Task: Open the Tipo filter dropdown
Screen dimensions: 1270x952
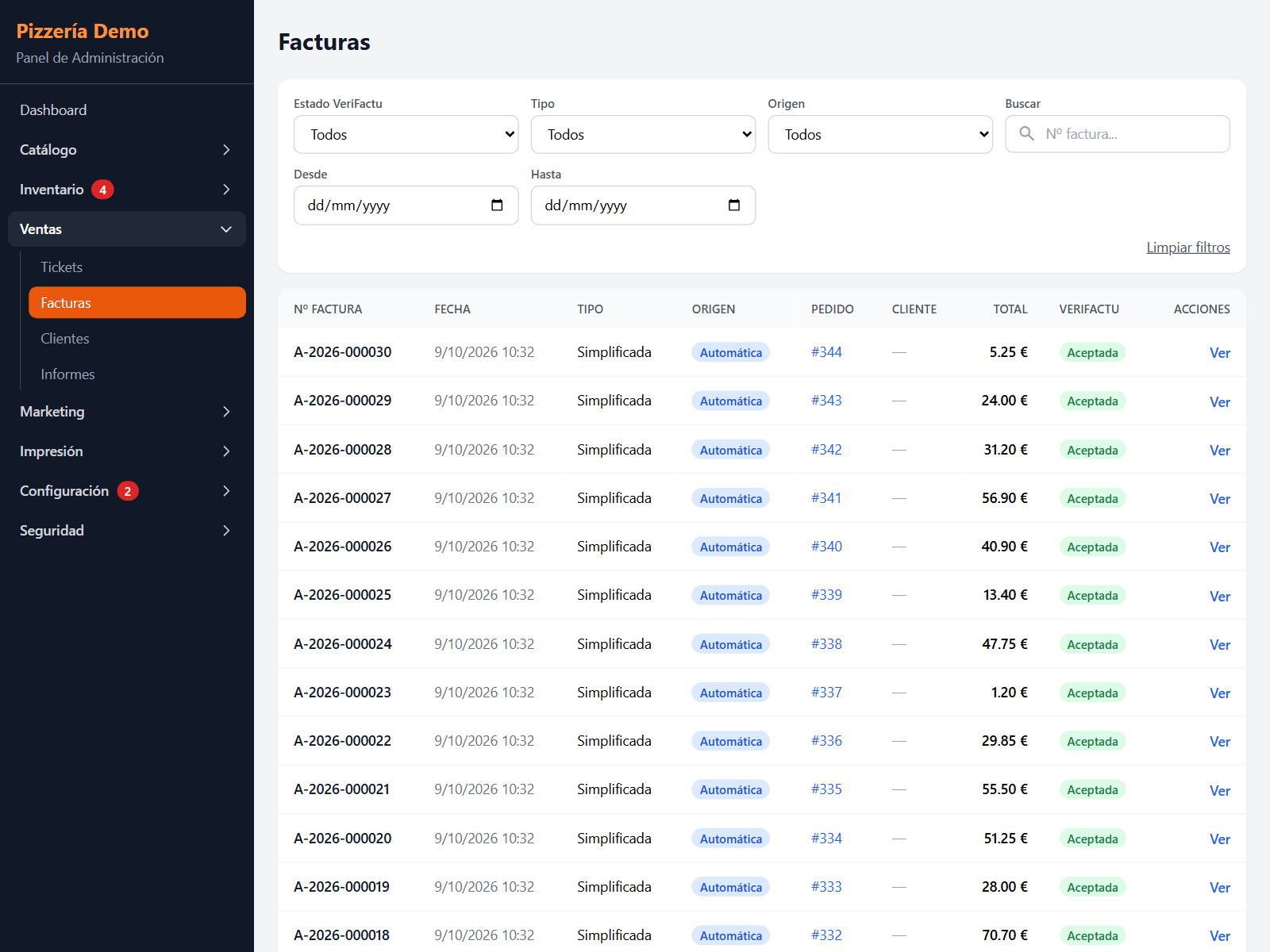Action: click(x=643, y=134)
